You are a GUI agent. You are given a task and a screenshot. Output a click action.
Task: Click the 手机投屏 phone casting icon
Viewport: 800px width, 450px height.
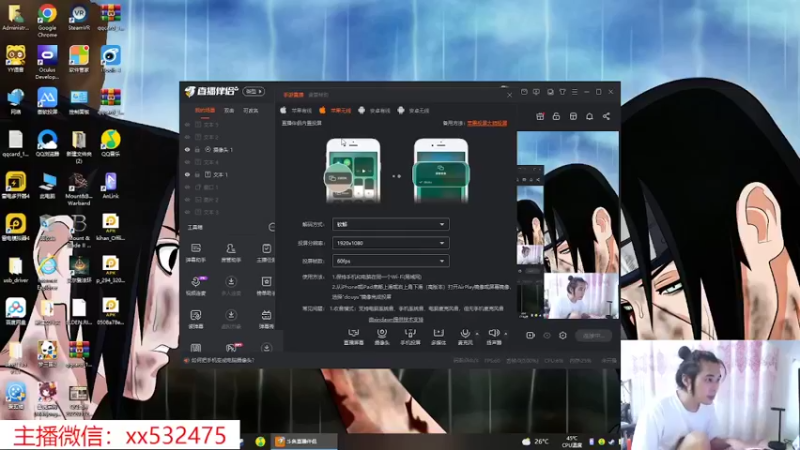point(410,337)
